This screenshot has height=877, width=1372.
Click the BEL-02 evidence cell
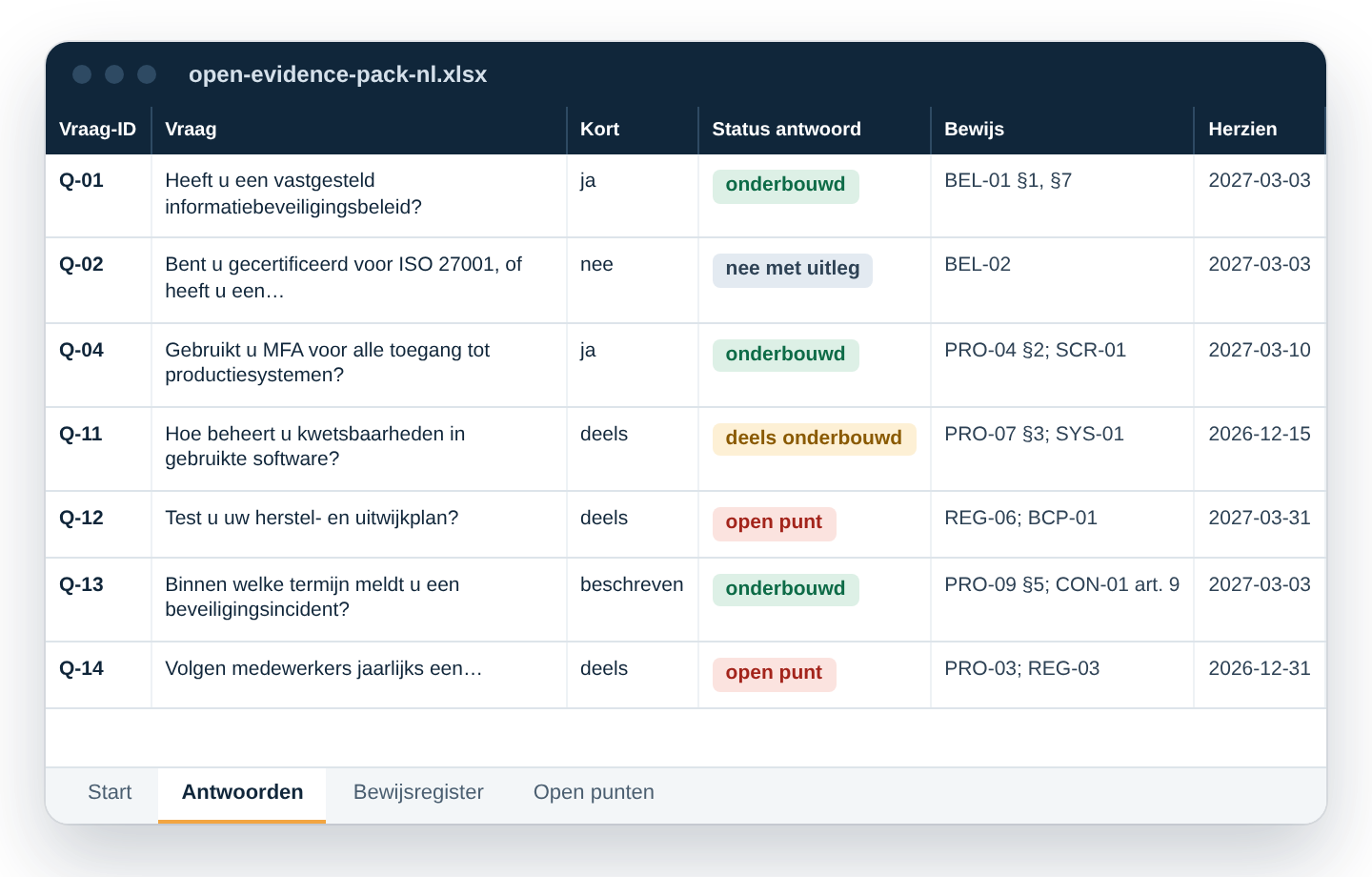tap(1062, 280)
